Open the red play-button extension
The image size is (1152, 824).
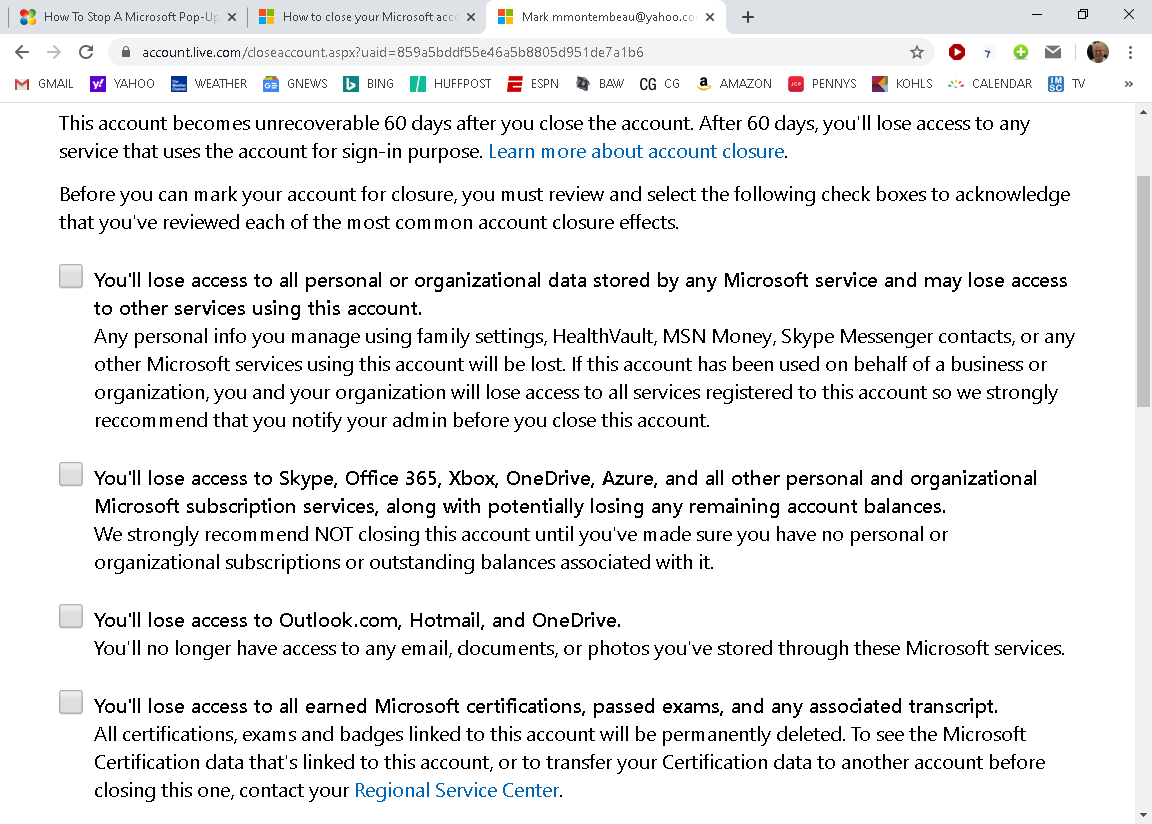coord(957,52)
